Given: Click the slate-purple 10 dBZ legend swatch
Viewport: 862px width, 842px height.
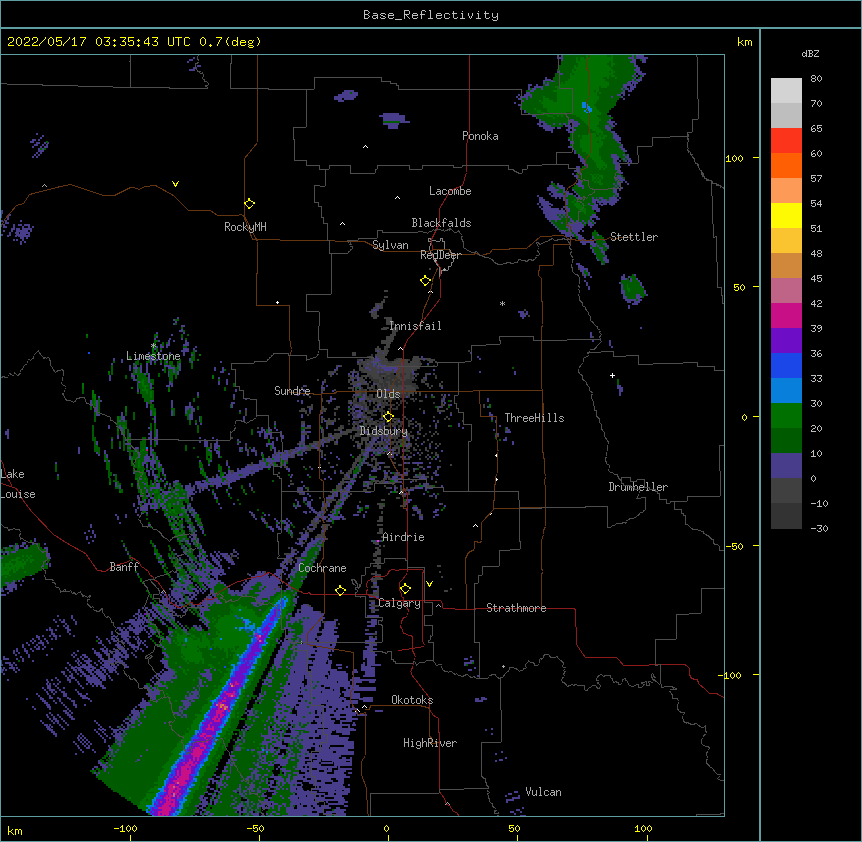Looking at the screenshot, I should coord(786,466).
